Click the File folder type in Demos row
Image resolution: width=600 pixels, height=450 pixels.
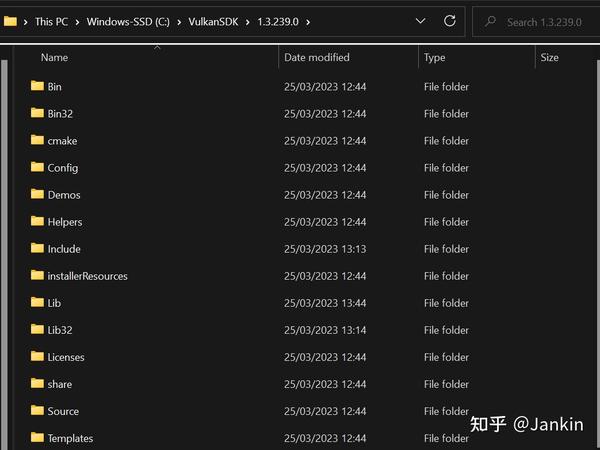point(446,195)
